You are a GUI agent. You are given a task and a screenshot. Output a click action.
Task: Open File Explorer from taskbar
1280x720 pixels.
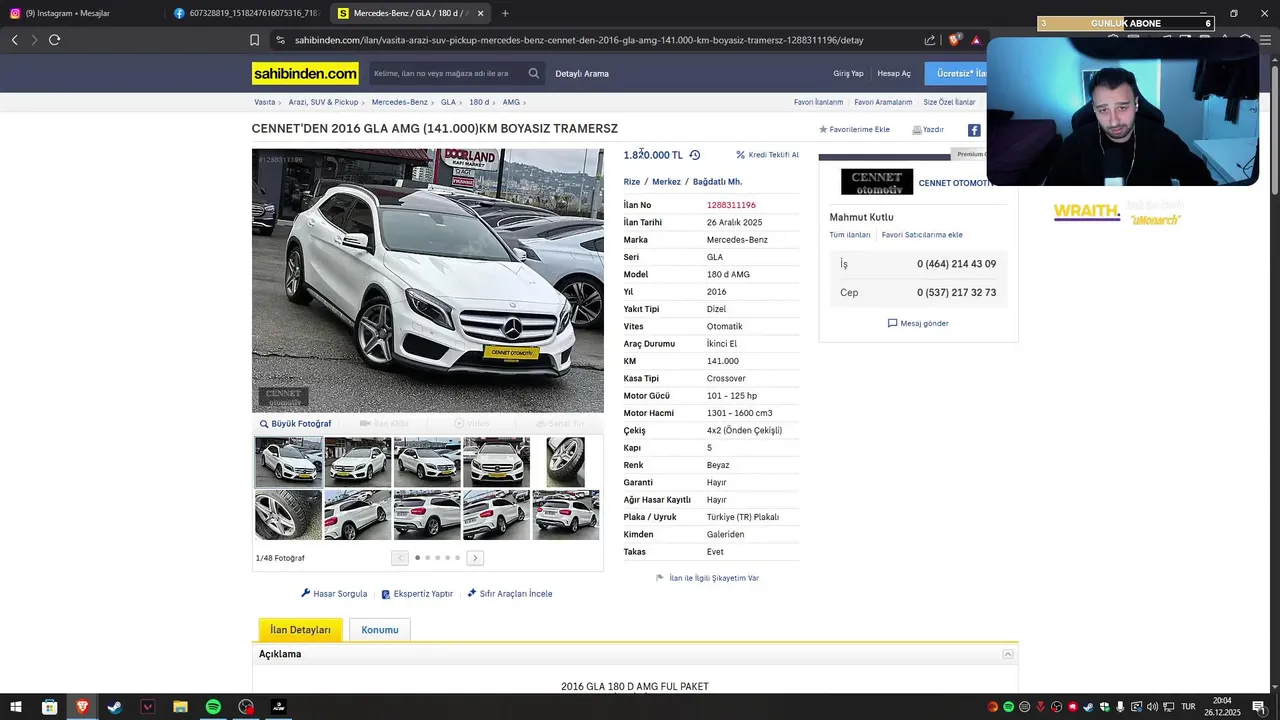tap(180, 707)
